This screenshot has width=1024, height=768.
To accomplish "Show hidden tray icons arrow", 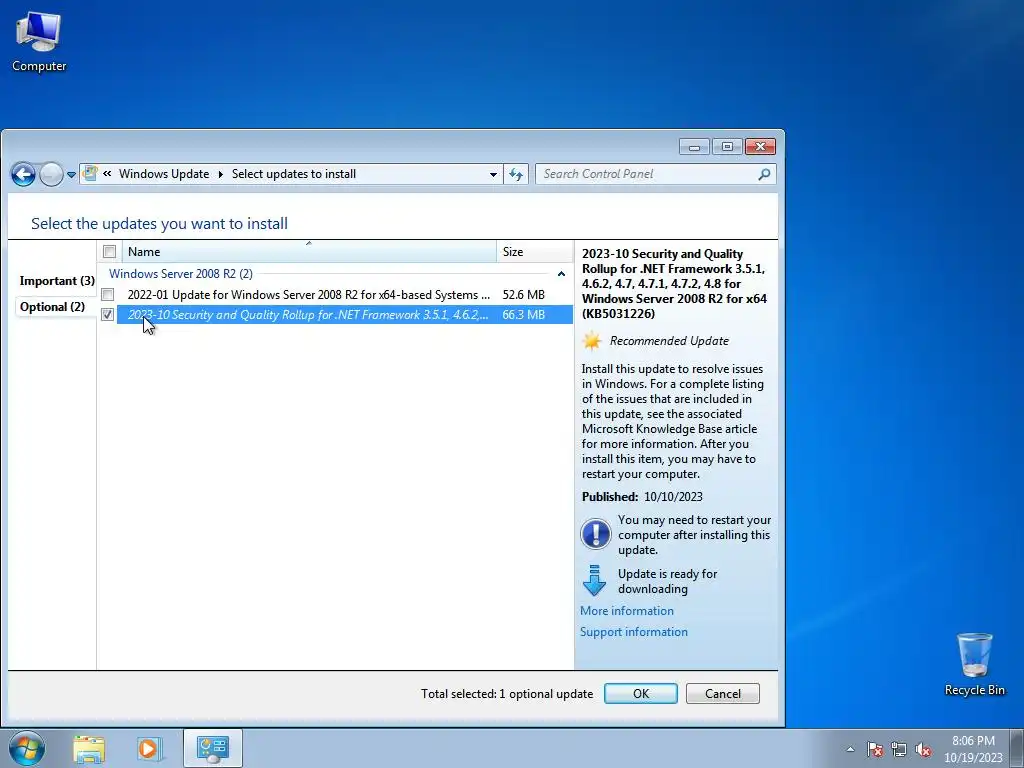I will 850,749.
